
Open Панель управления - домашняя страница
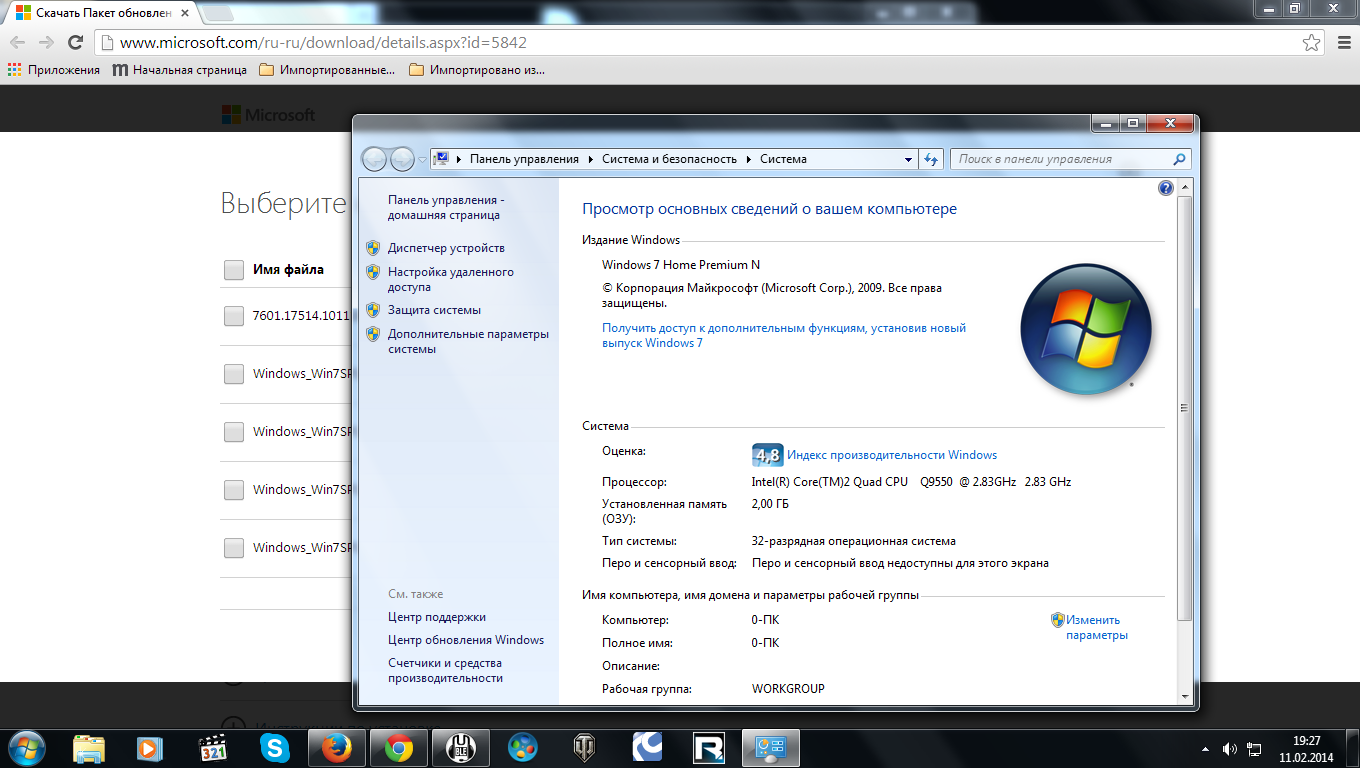point(445,207)
